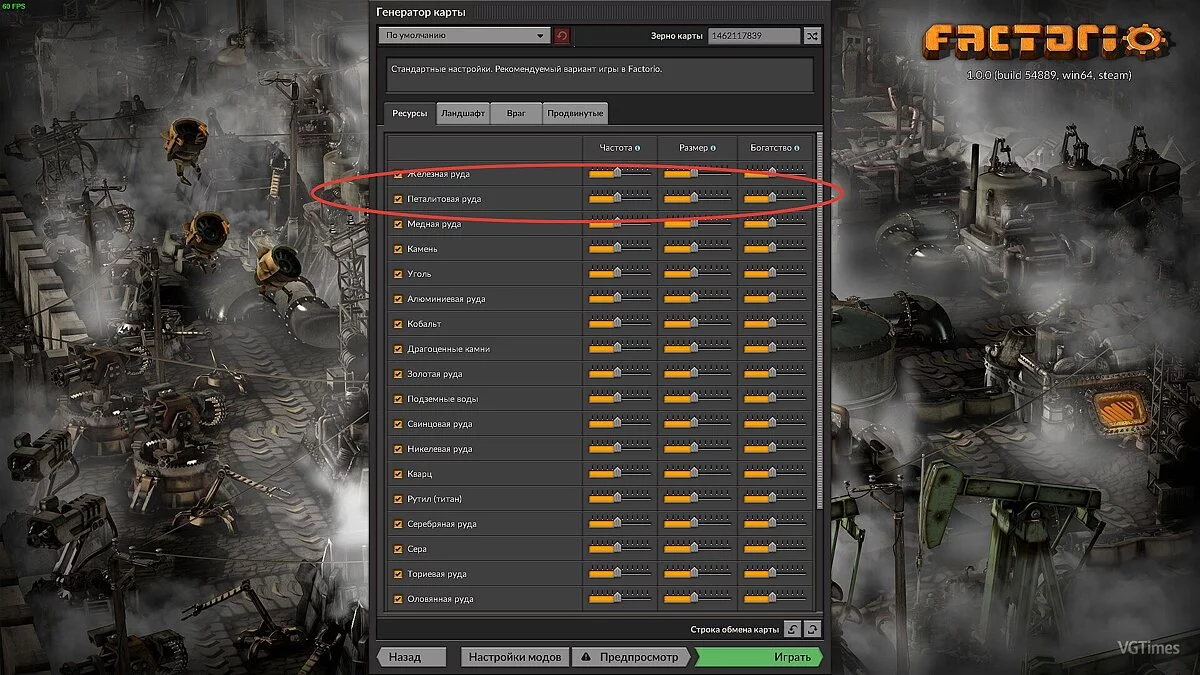This screenshot has height=675, width=1200.
Task: Click the info icon beside Богатство
Action: coord(797,148)
